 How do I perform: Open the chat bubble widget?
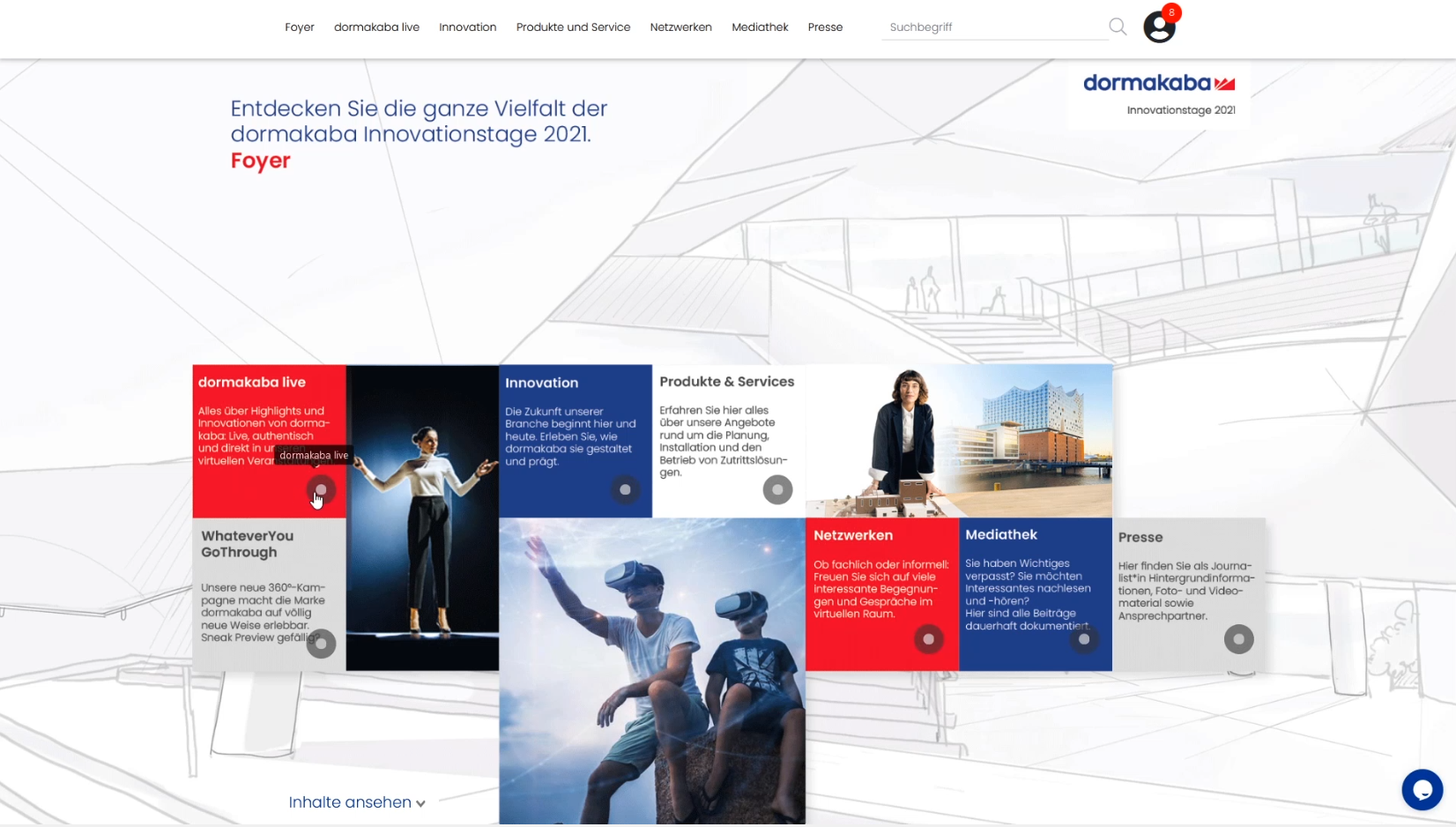pyautogui.click(x=1423, y=790)
